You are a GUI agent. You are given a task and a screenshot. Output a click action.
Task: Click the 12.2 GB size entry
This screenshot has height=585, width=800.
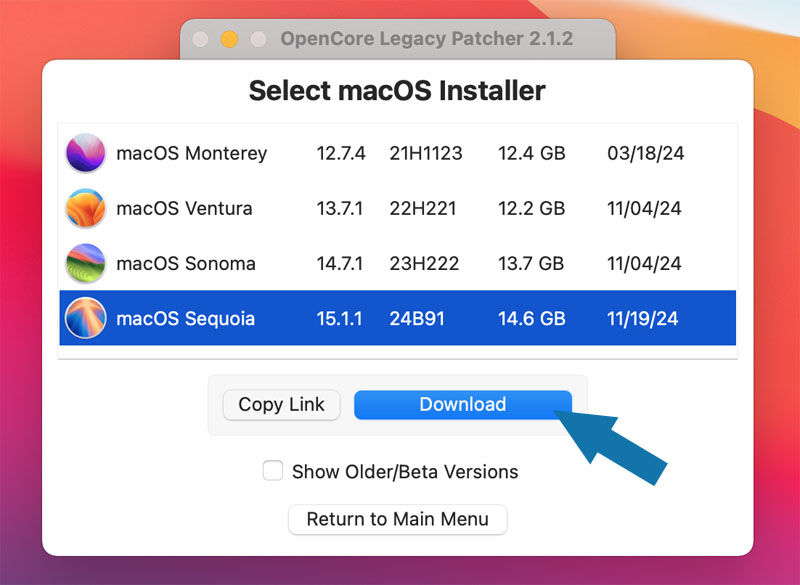point(532,209)
